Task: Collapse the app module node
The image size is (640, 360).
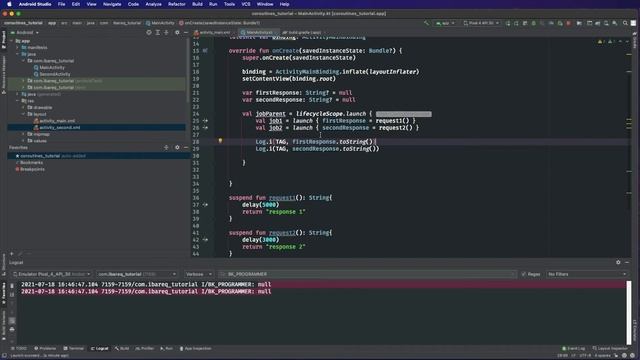Action: (x=12, y=41)
